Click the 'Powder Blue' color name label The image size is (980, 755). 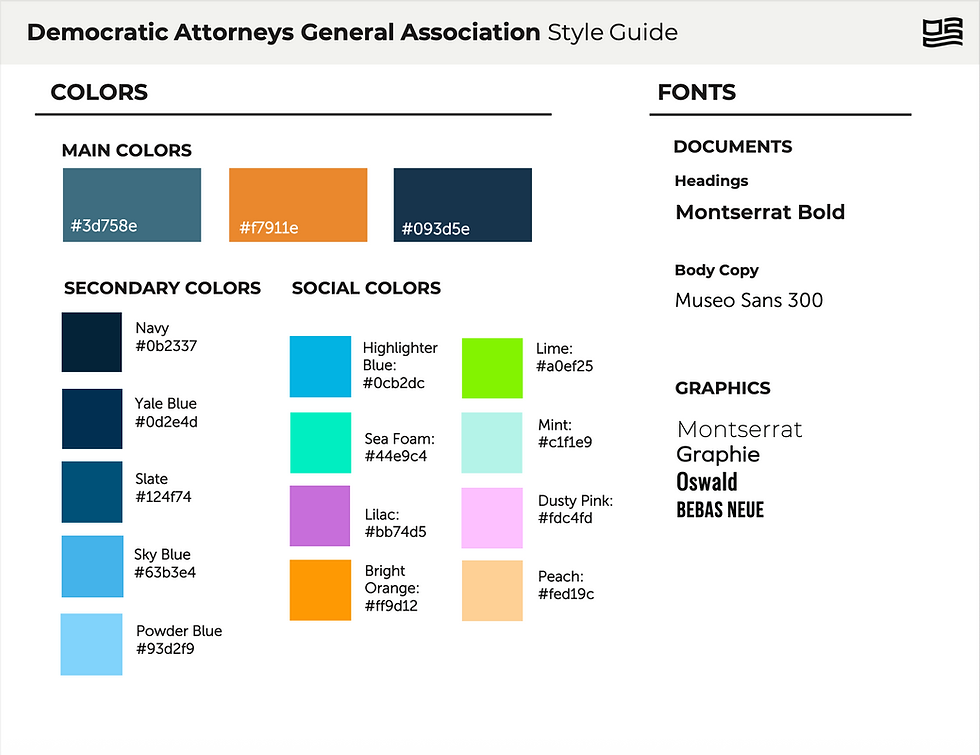point(179,631)
